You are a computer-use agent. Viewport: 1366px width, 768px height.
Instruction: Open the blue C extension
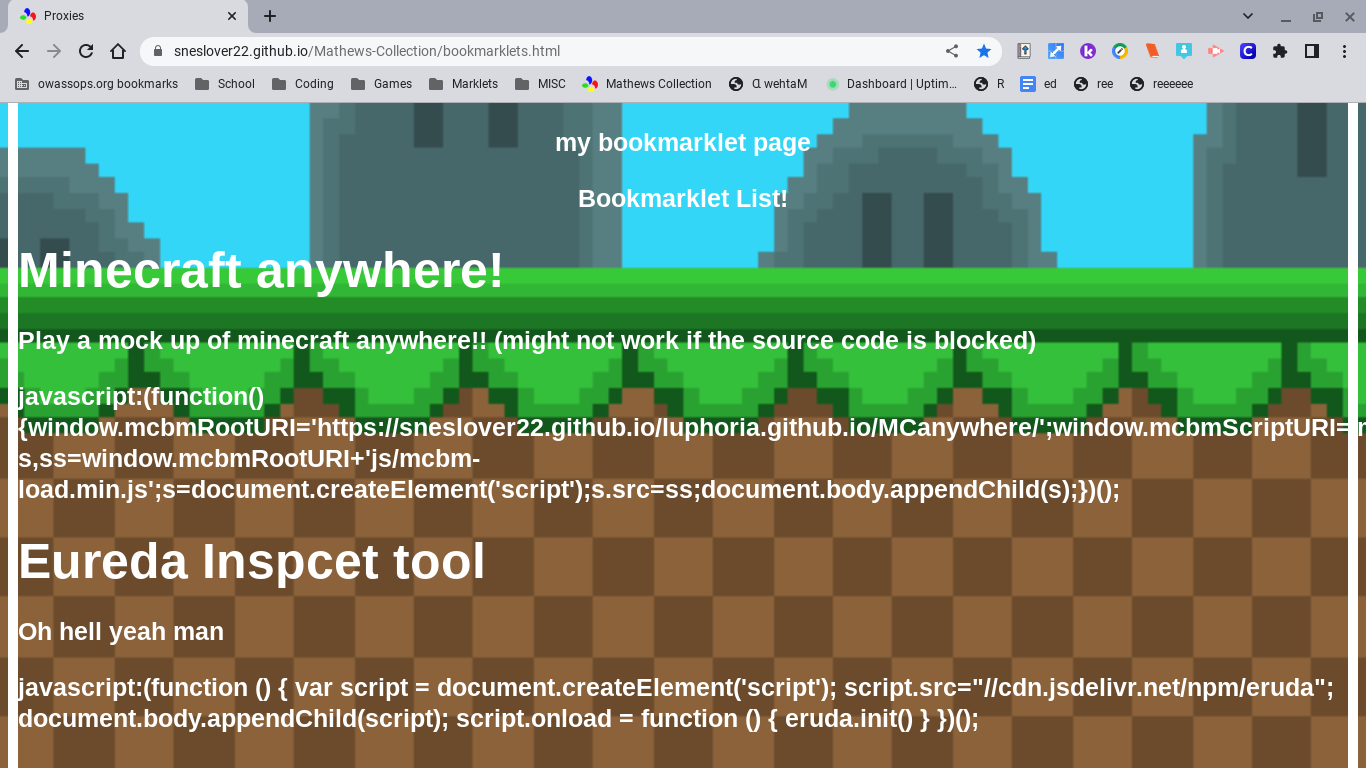[1248, 51]
